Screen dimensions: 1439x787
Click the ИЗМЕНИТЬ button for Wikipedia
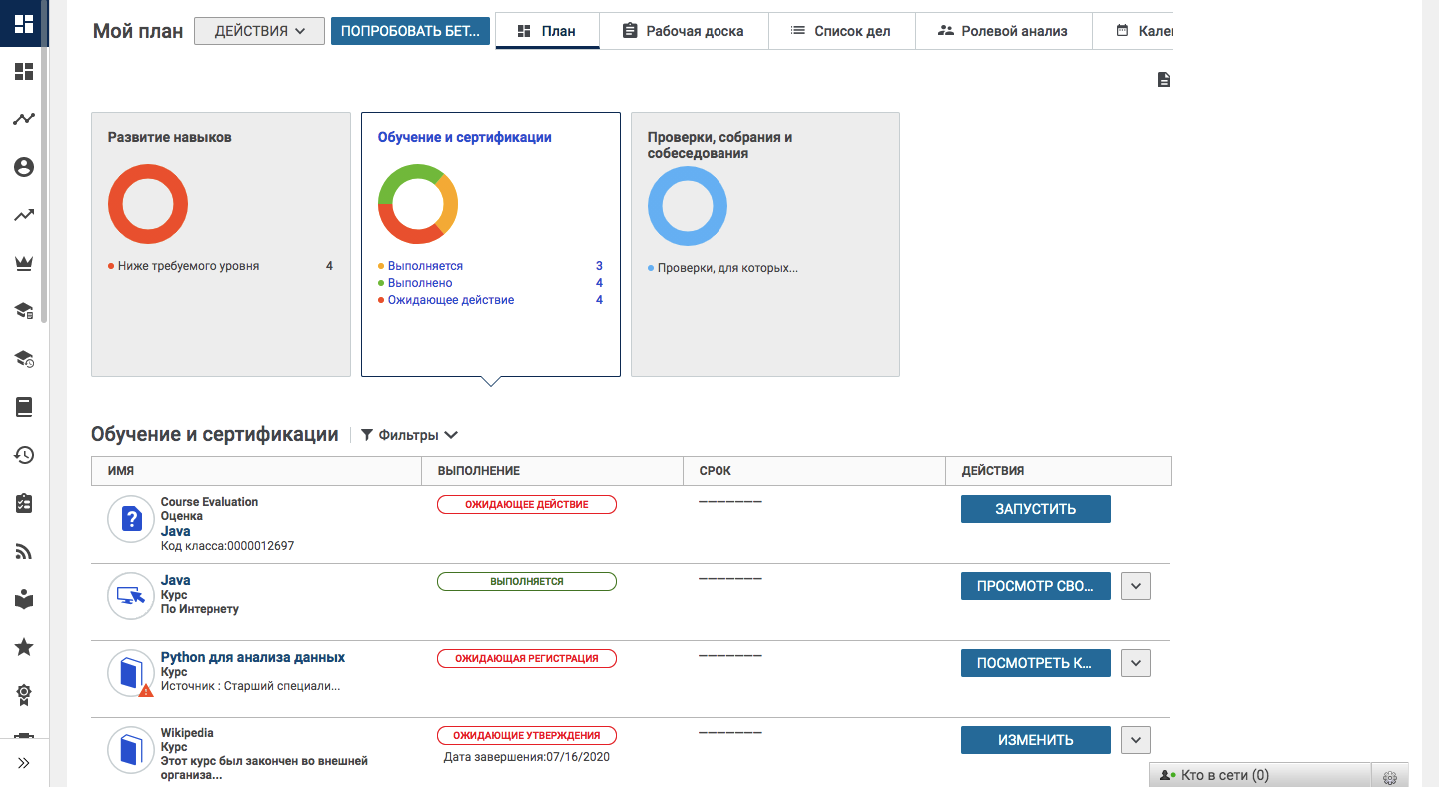[1035, 740]
